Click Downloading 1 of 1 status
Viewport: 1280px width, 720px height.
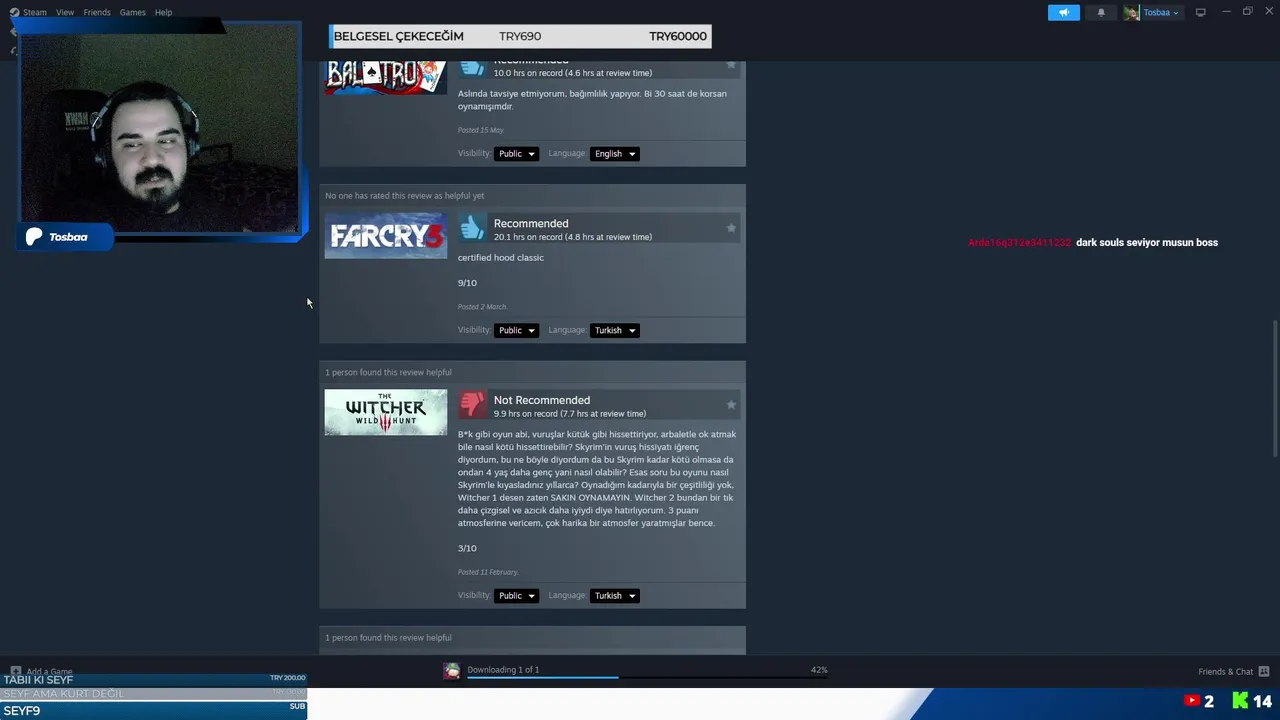503,669
